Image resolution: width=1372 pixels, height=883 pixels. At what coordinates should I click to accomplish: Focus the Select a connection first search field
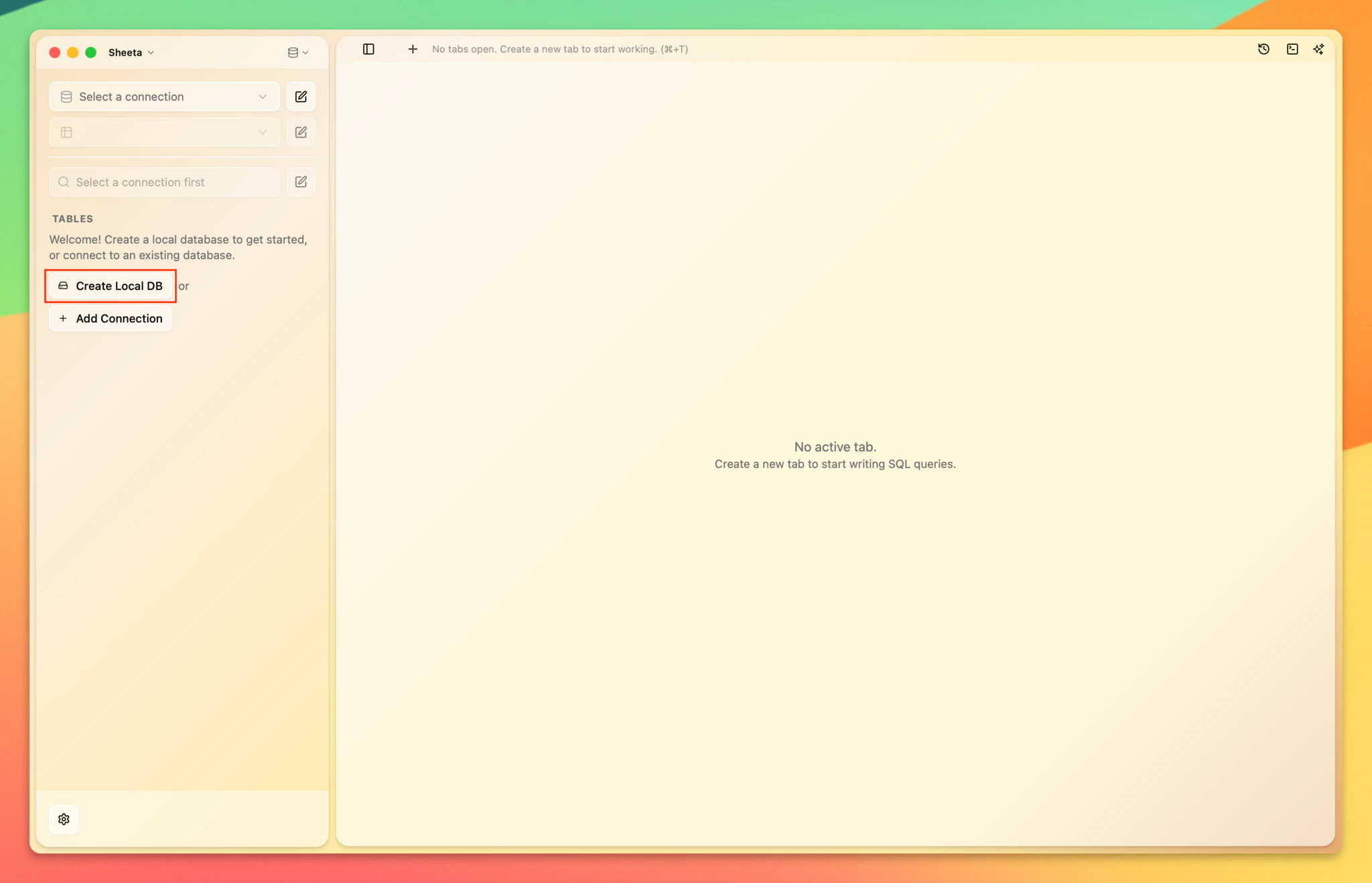(164, 182)
